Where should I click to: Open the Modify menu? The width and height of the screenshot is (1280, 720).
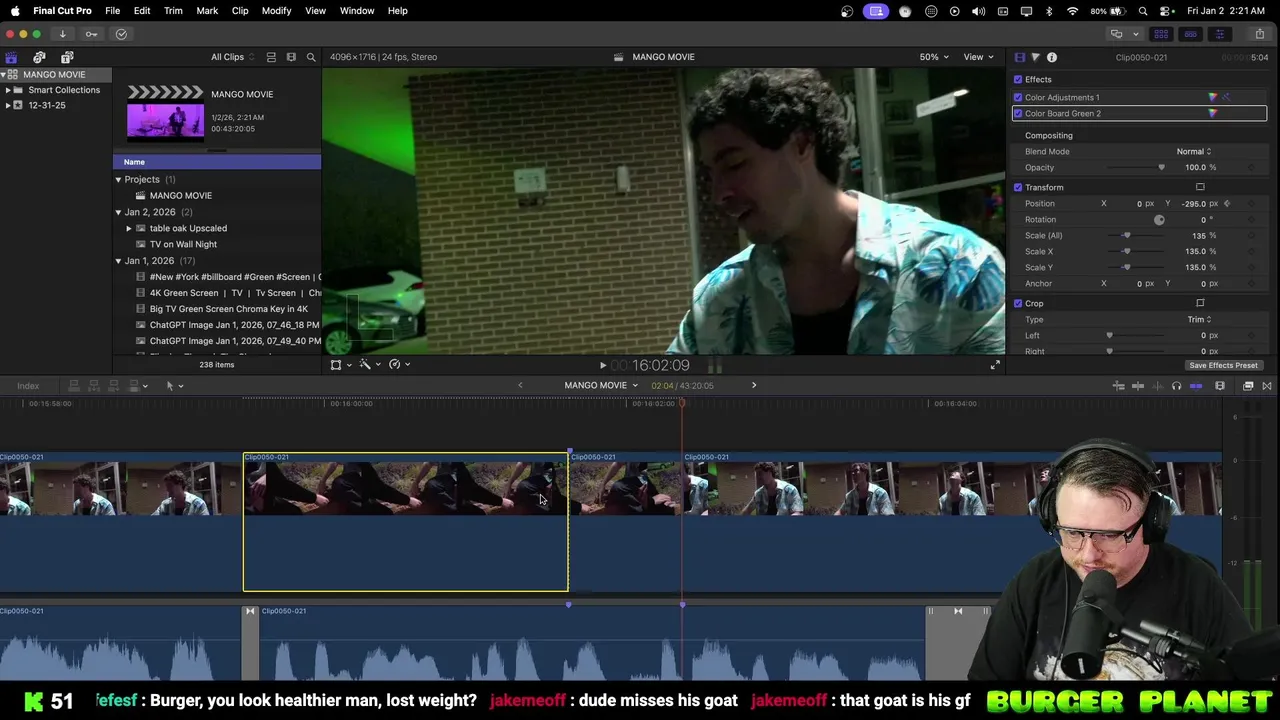tap(276, 10)
